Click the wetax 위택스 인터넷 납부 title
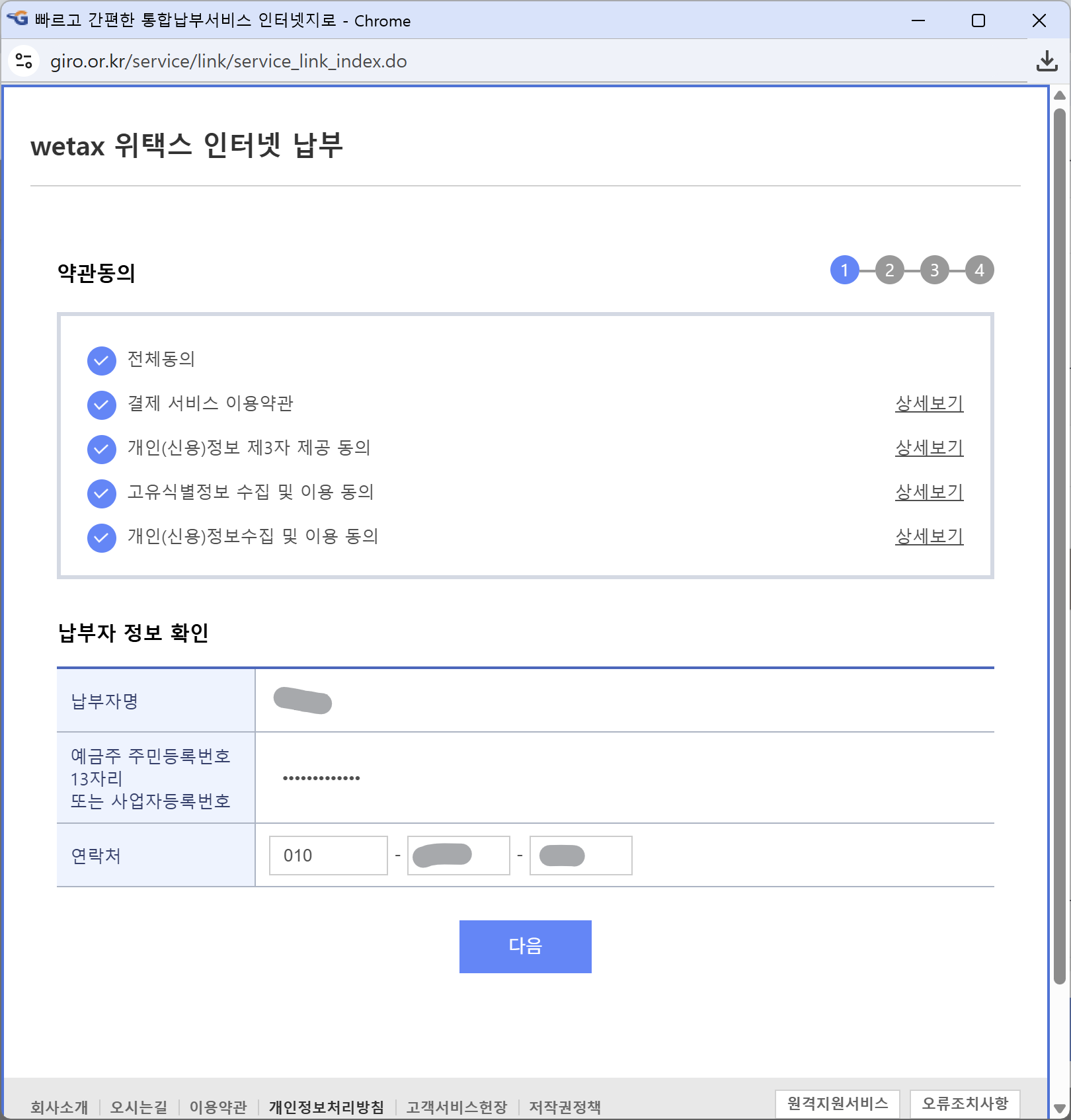The height and width of the screenshot is (1120, 1071). coord(186,145)
